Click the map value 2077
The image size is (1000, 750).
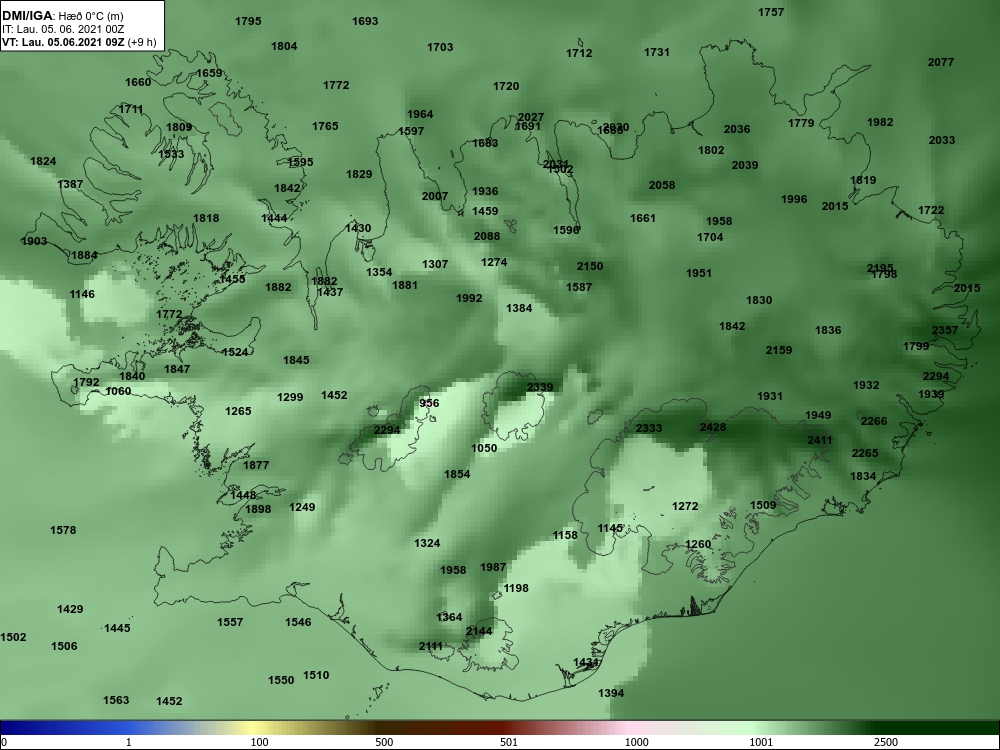941,62
